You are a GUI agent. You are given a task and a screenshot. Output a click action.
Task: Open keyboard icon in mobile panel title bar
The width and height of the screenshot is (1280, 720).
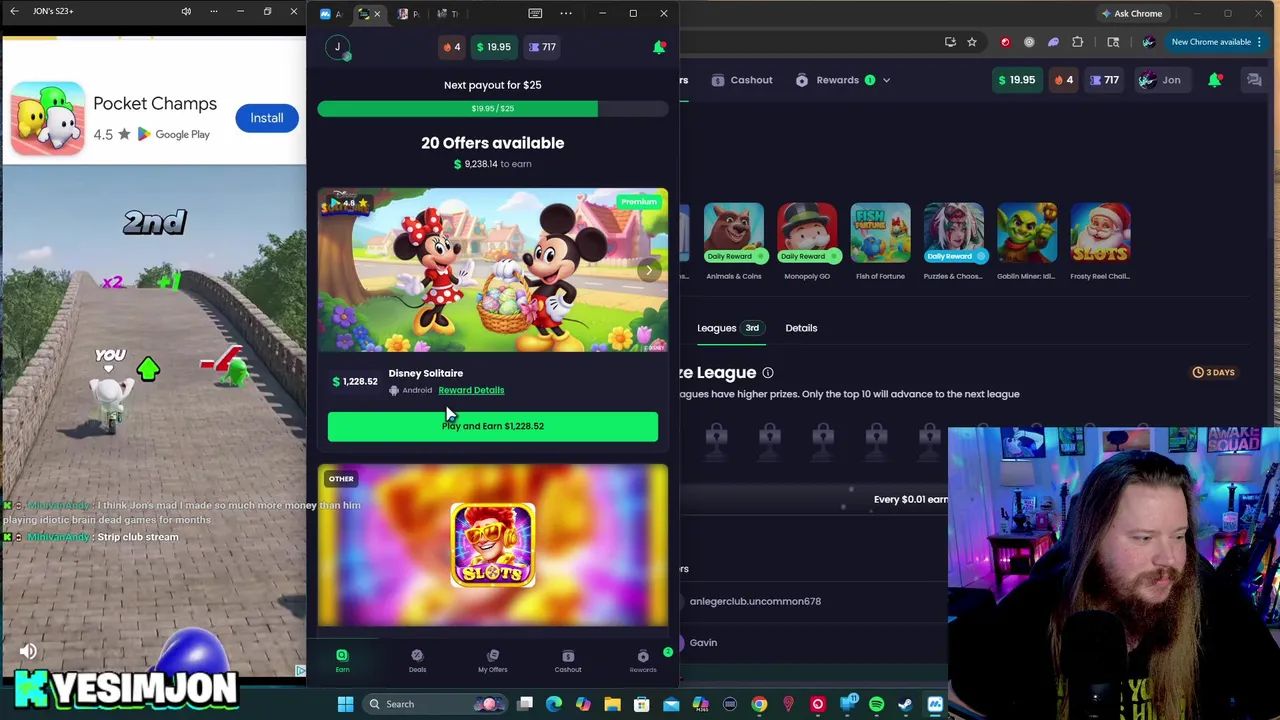[535, 13]
